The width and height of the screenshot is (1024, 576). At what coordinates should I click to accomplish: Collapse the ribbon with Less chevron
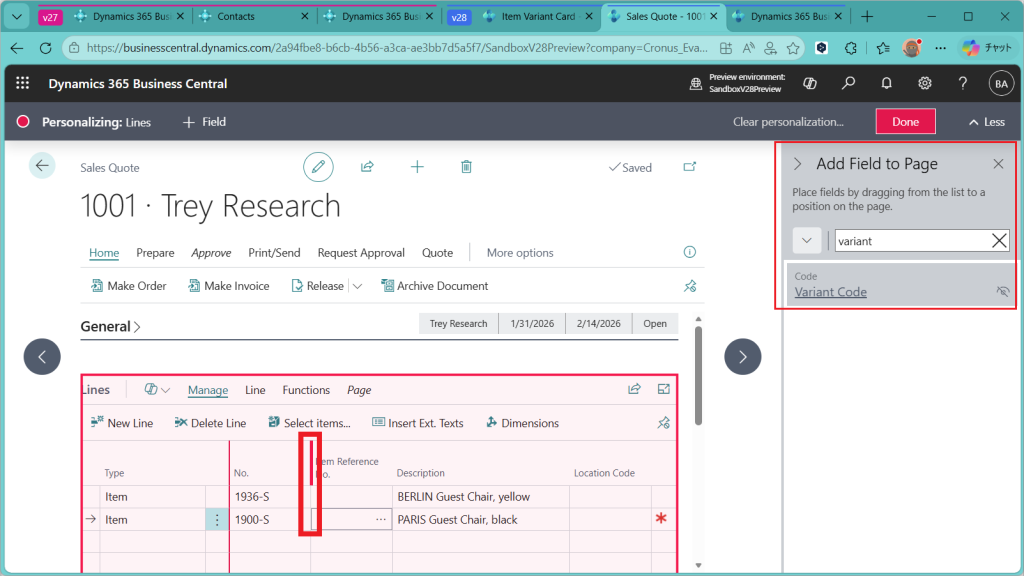(x=986, y=122)
